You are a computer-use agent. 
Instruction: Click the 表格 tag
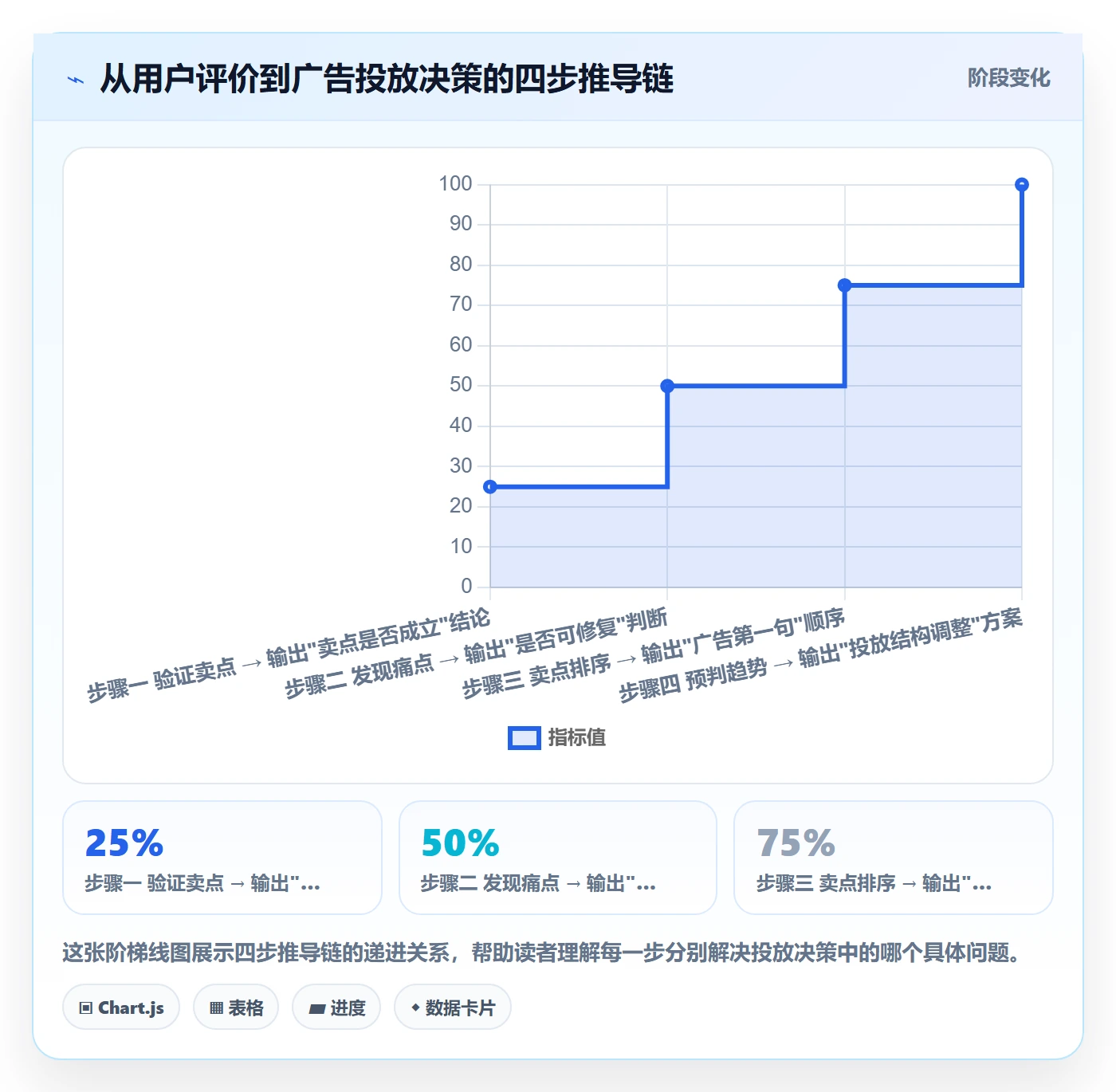[x=236, y=1008]
